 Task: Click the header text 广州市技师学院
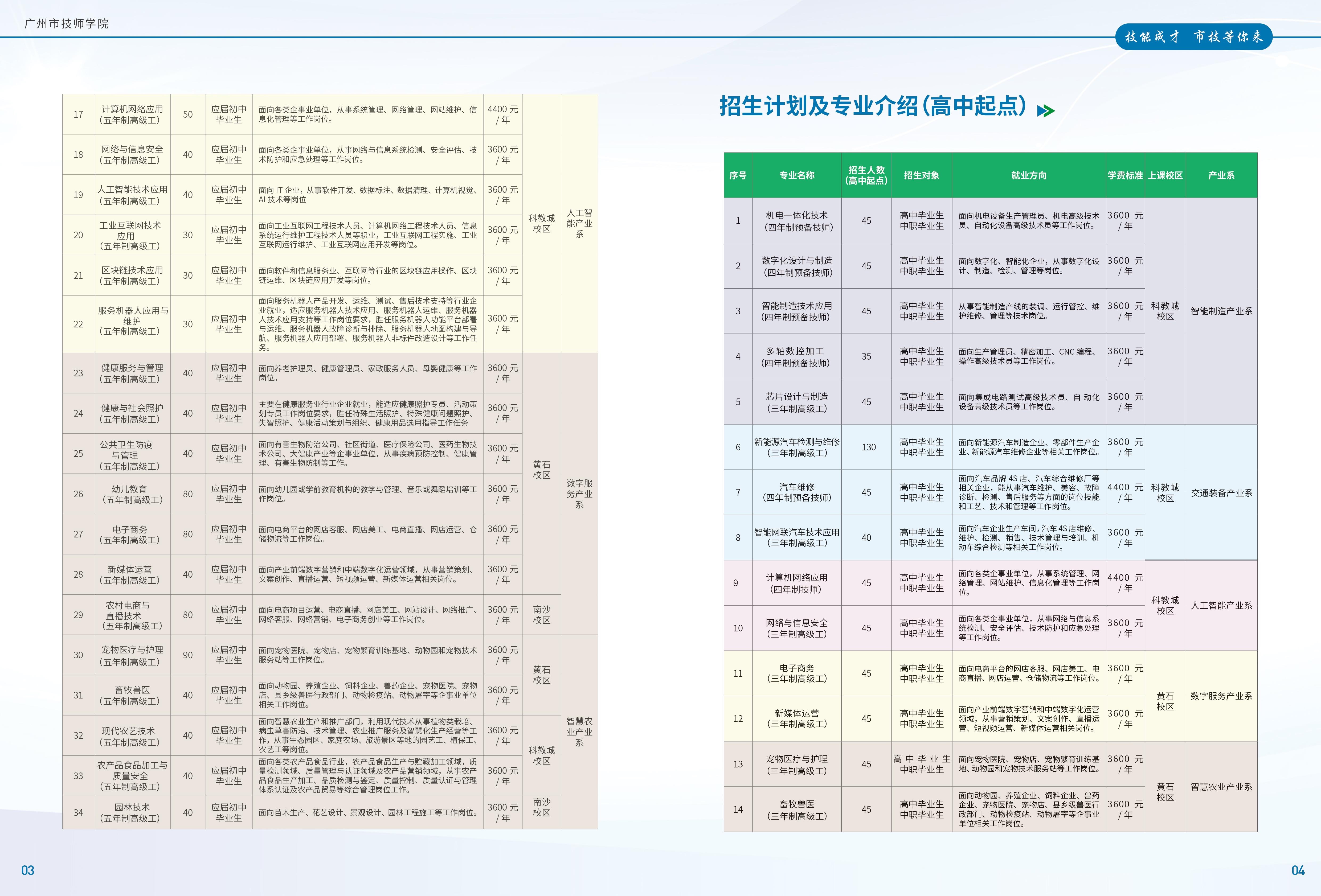point(67,24)
